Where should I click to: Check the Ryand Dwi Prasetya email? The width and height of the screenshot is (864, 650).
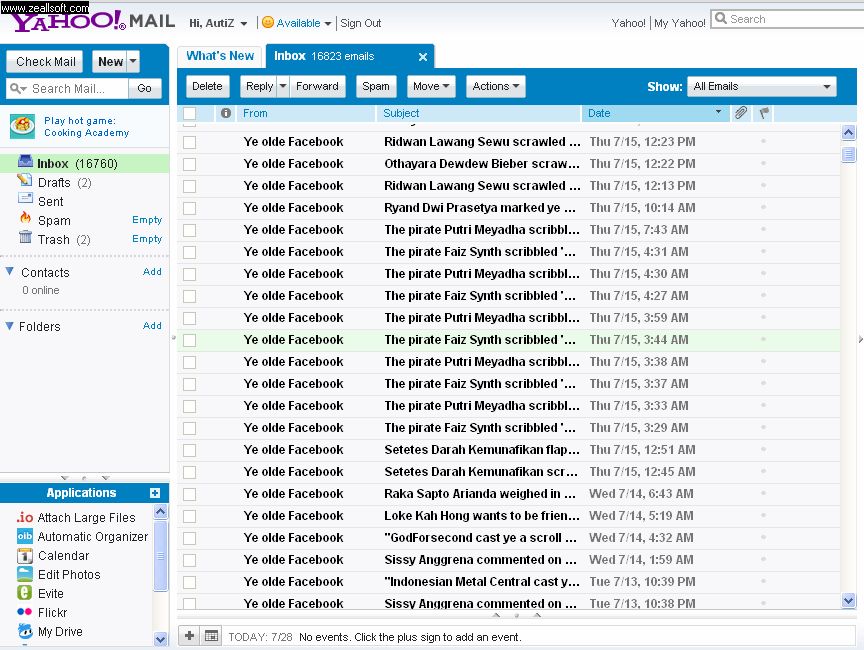(190, 208)
